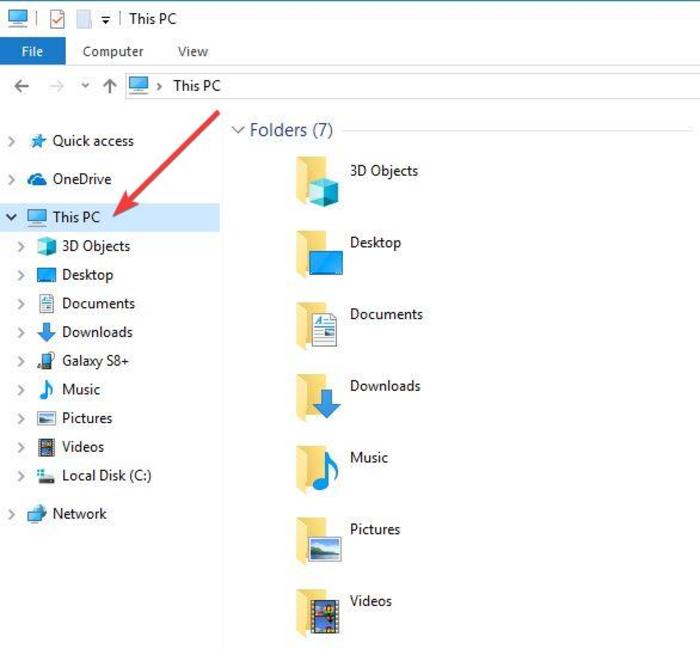Expand Desktop in the sidebar tree
The image size is (700, 649).
pos(21,275)
